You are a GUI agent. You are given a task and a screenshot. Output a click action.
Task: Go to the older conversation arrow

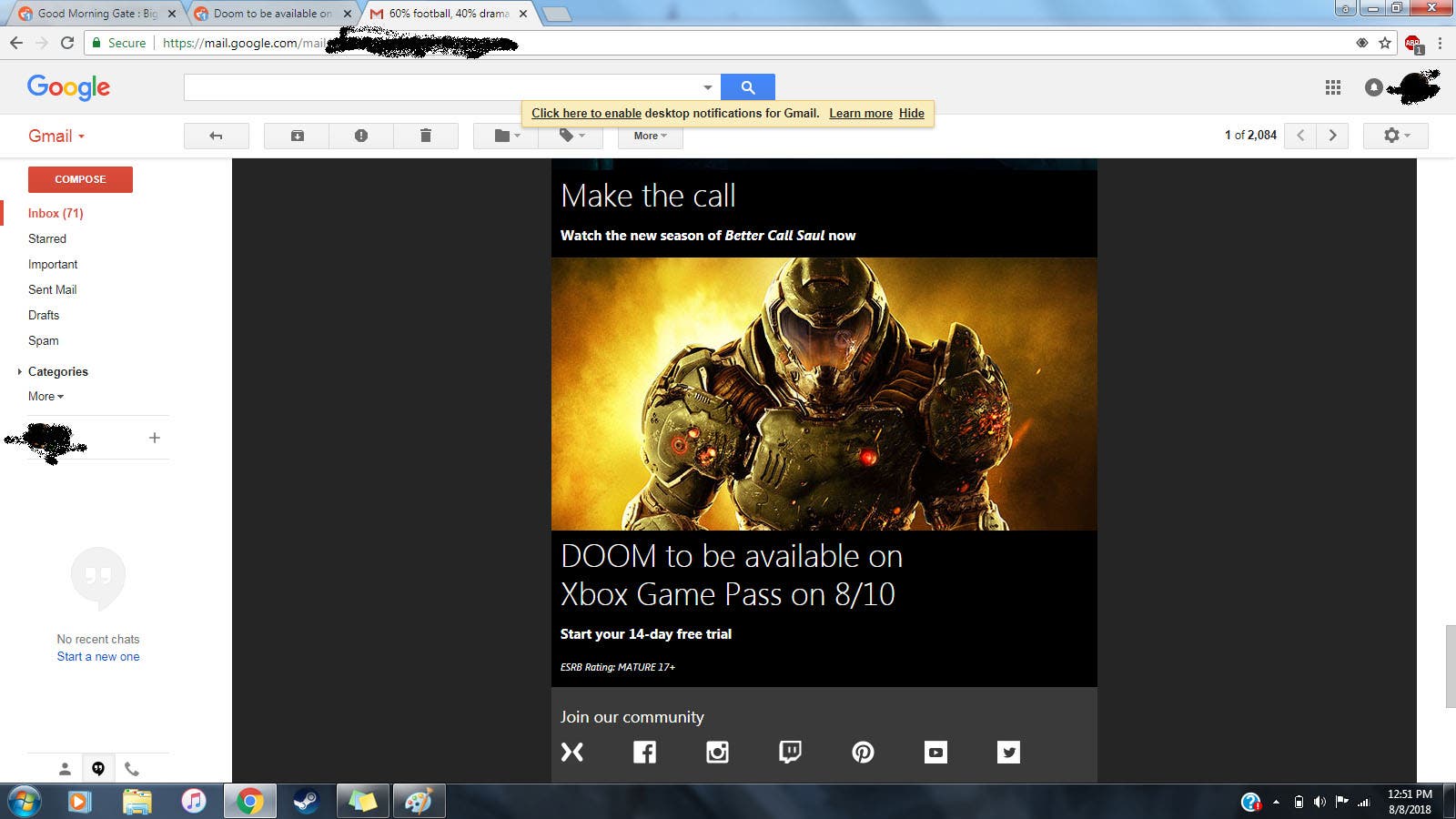1332,136
